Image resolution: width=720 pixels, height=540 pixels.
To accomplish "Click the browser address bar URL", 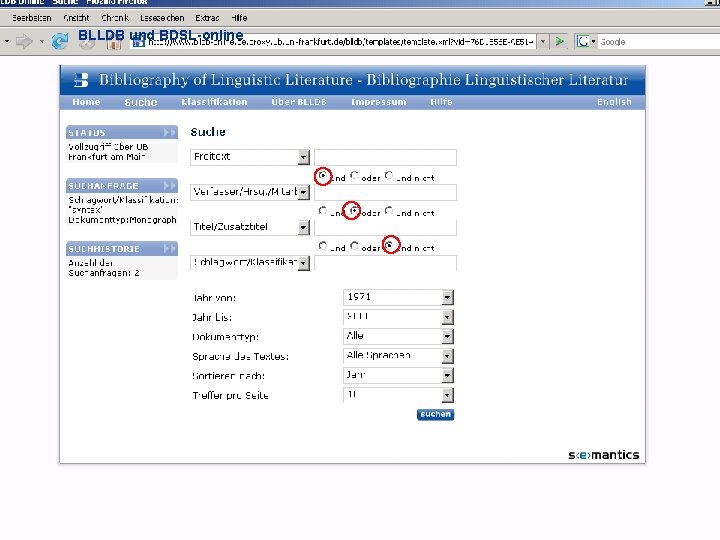I will (340, 42).
